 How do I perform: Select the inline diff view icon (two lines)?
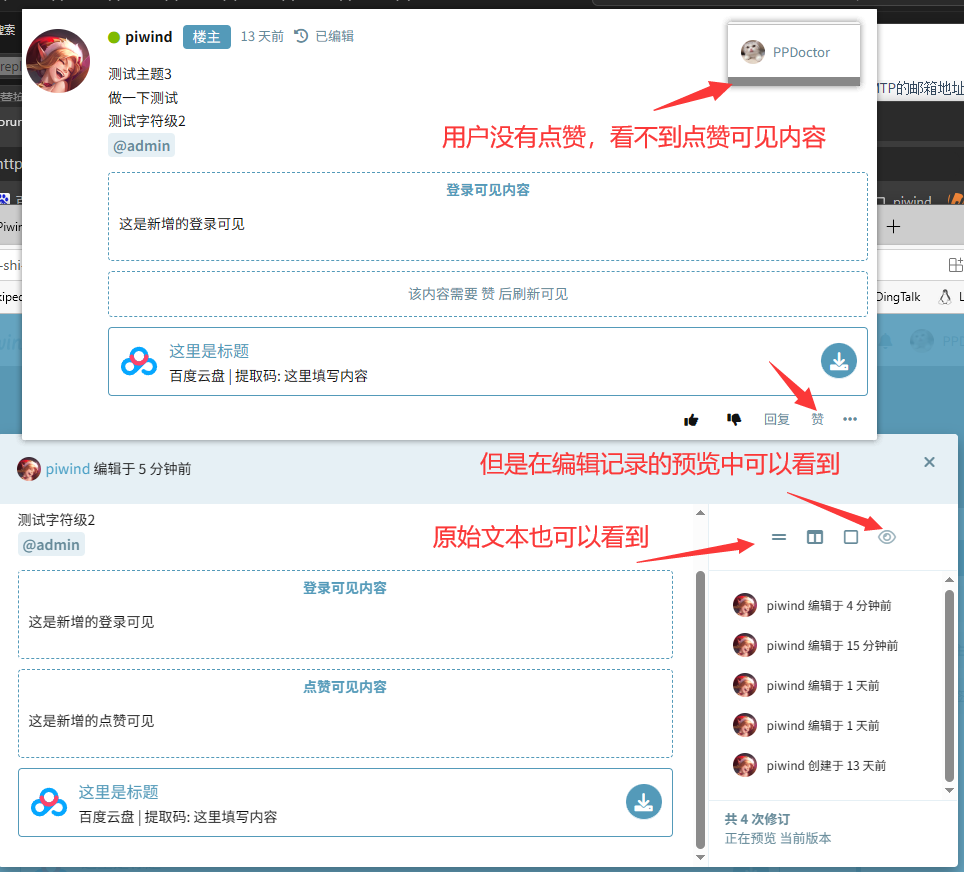point(779,537)
